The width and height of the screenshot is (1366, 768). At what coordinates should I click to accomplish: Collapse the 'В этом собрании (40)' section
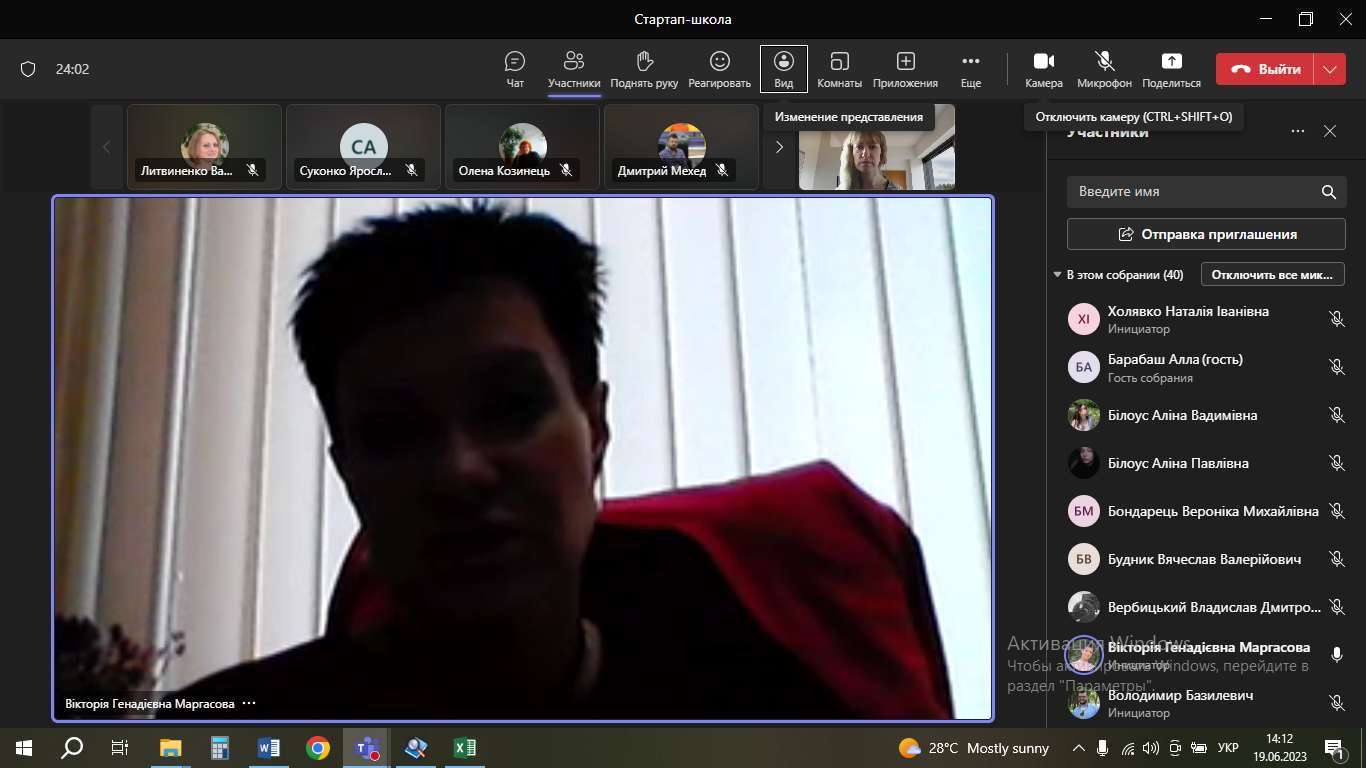coord(1058,275)
